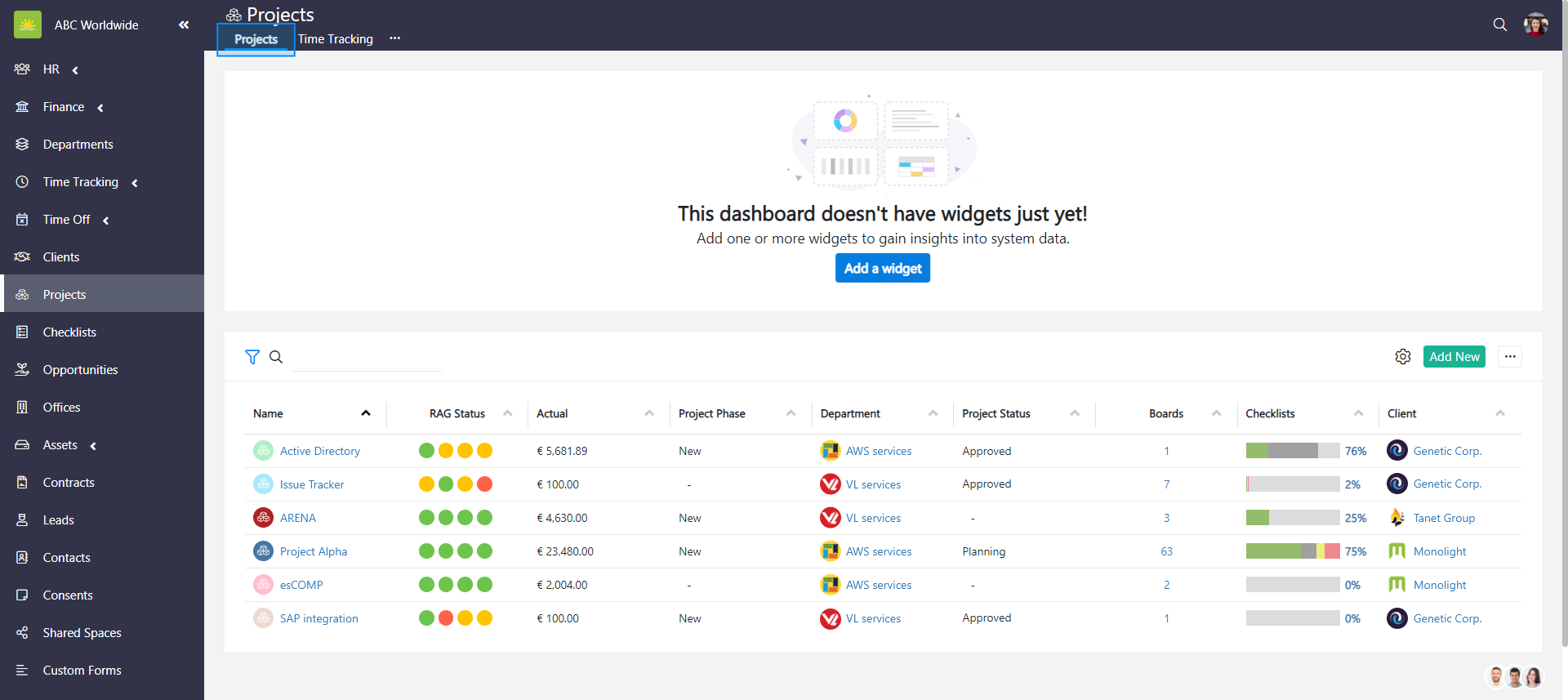The image size is (1568, 700).
Task: Click the ABC Worldwide logo
Action: 28,25
